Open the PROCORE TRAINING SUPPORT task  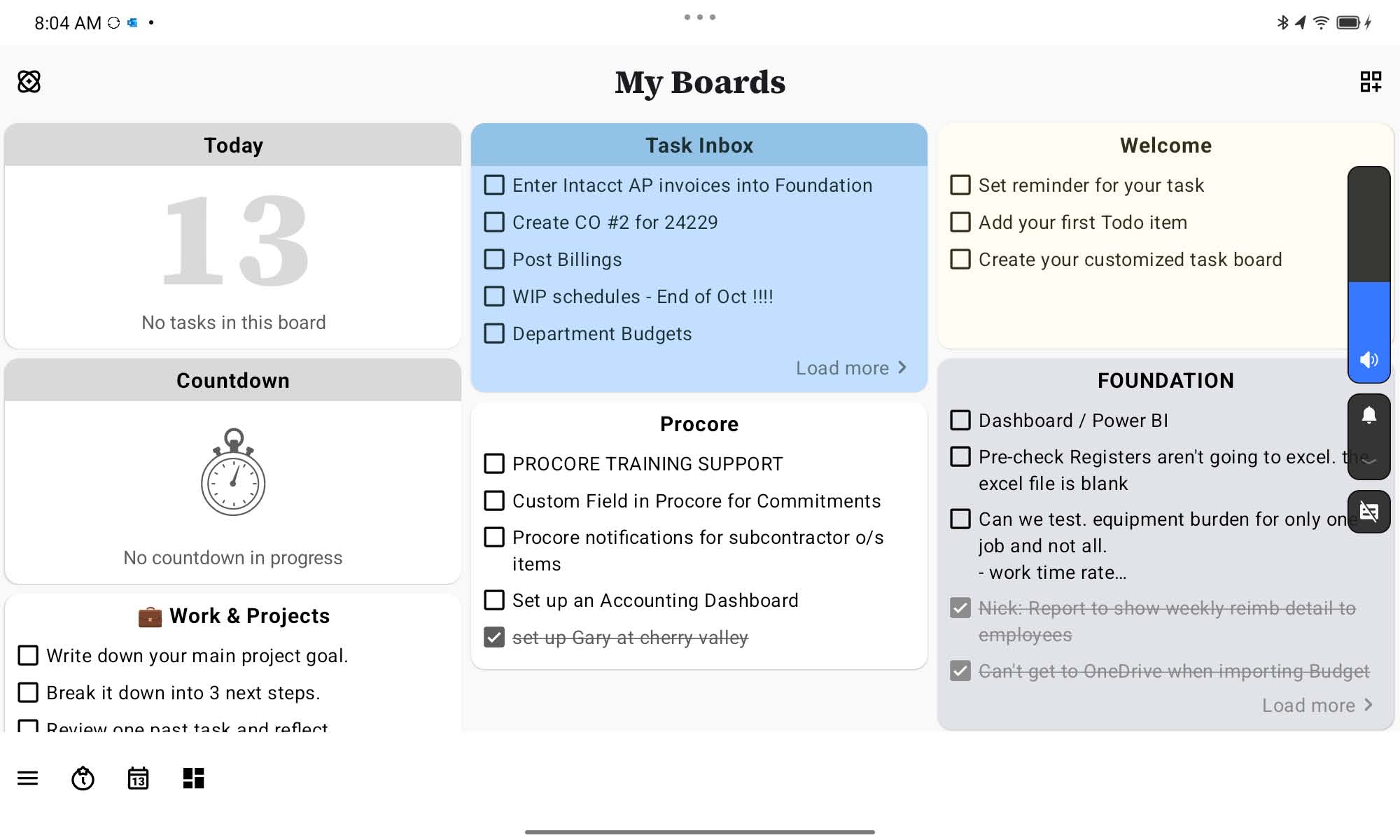point(647,464)
